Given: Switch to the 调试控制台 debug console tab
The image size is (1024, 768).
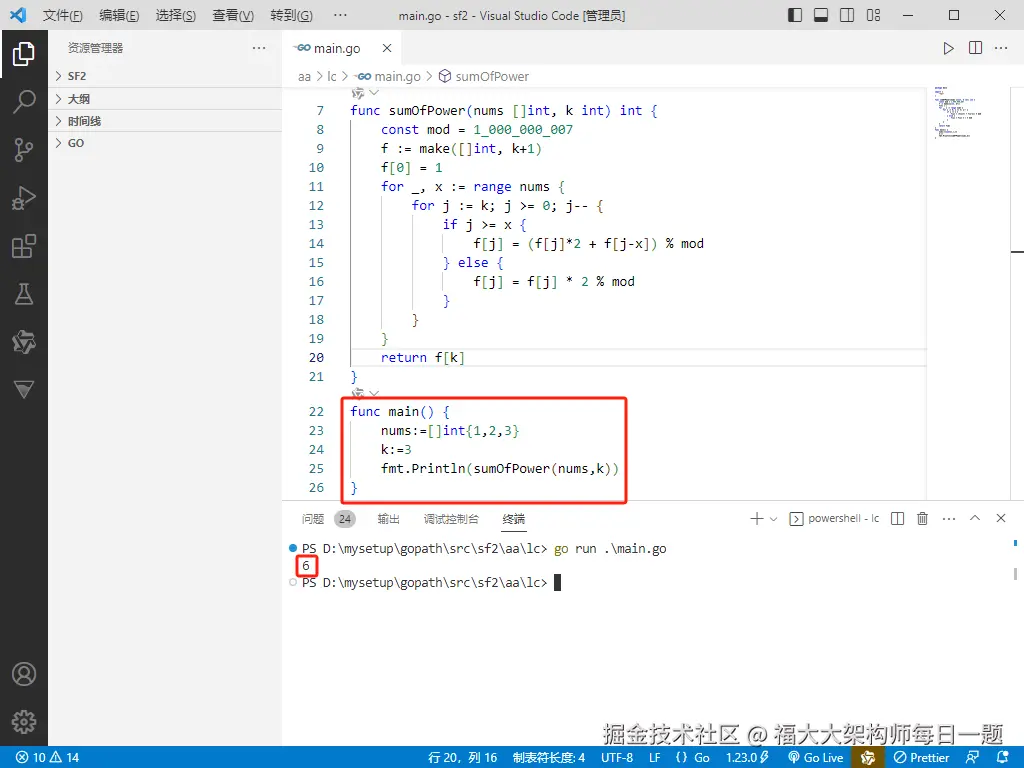Looking at the screenshot, I should 451,519.
